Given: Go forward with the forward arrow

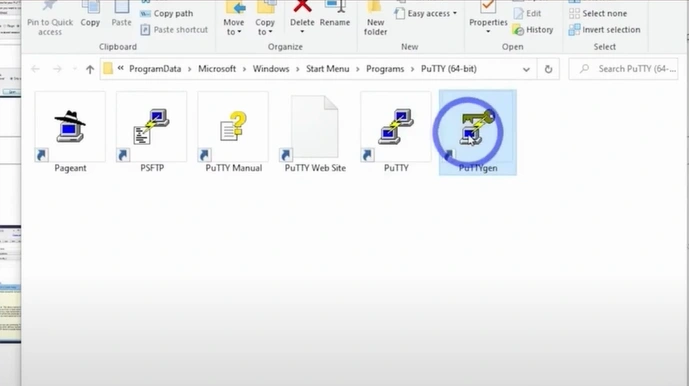Looking at the screenshot, I should coord(57,69).
